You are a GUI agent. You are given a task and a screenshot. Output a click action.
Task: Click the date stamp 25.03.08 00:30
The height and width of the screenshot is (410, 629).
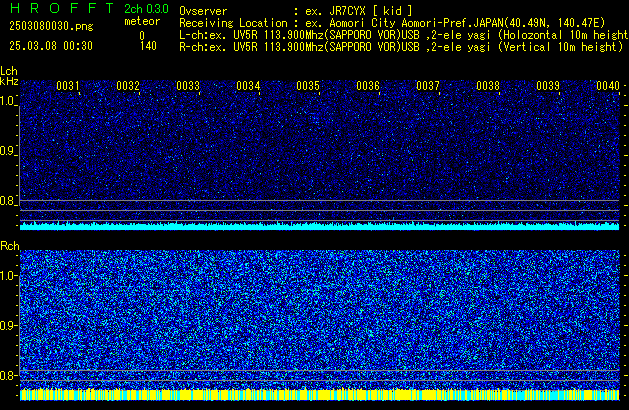click(51, 46)
